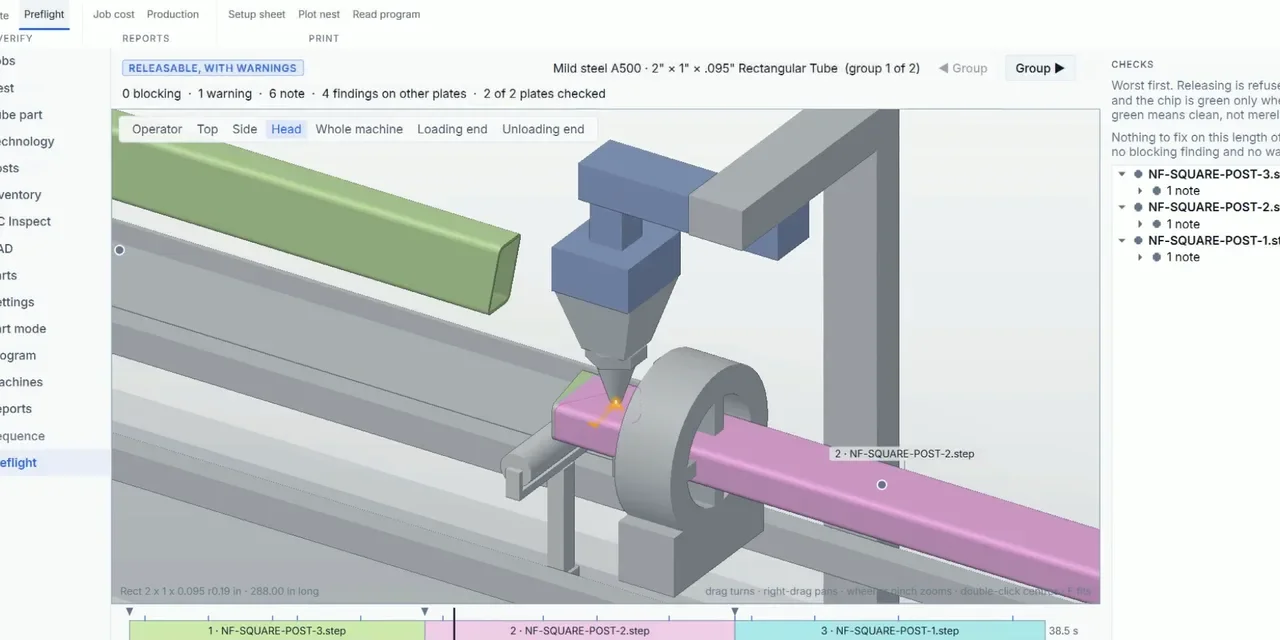Viewport: 1280px width, 640px height.
Task: Open Machines in the sidebar
Action: (x=21, y=382)
